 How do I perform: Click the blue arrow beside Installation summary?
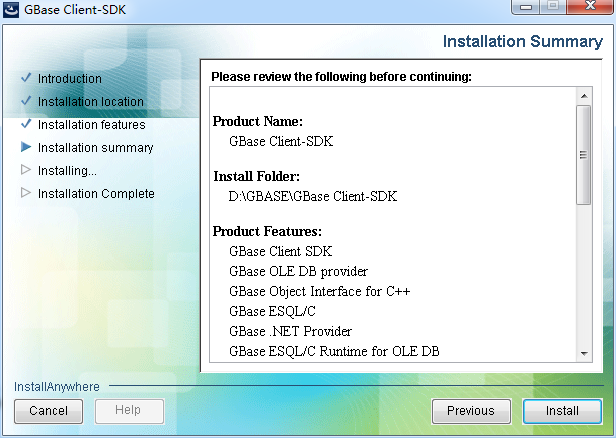tap(26, 147)
